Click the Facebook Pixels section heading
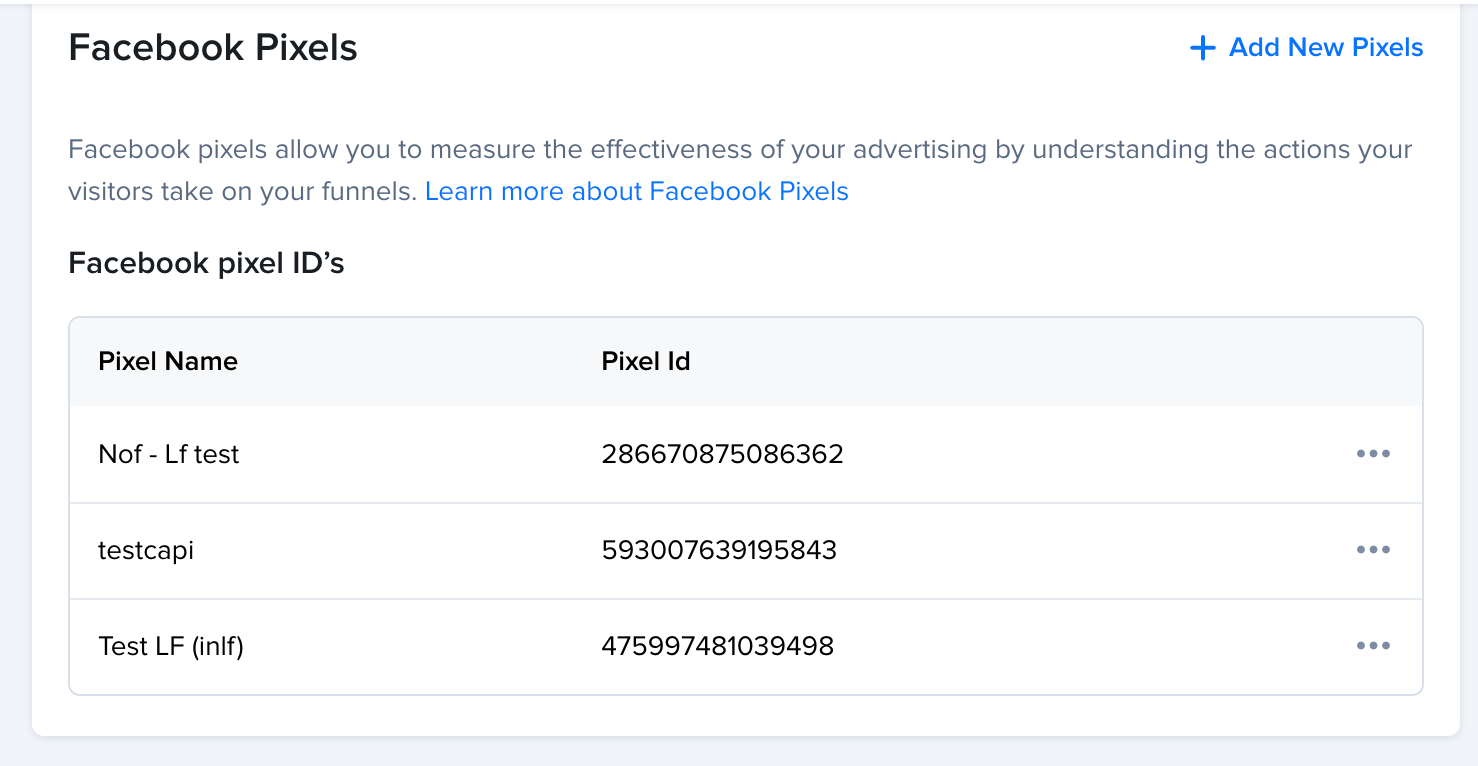The height and width of the screenshot is (766, 1478). 213,48
